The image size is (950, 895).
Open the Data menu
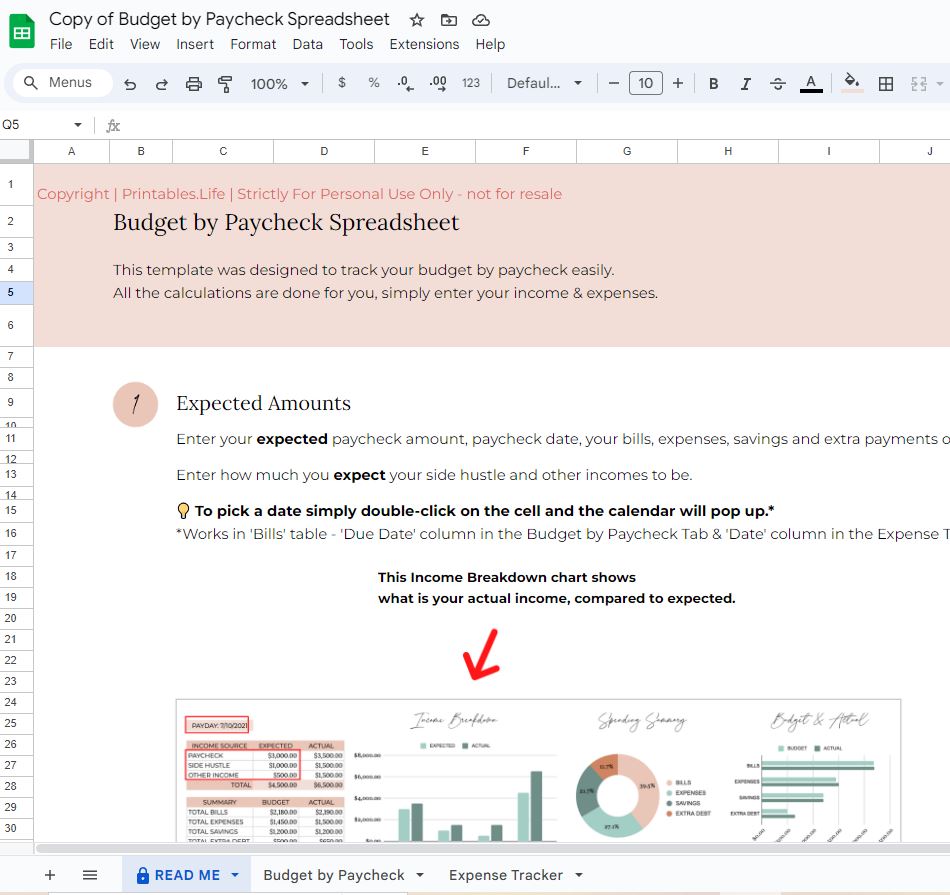pyautogui.click(x=308, y=44)
